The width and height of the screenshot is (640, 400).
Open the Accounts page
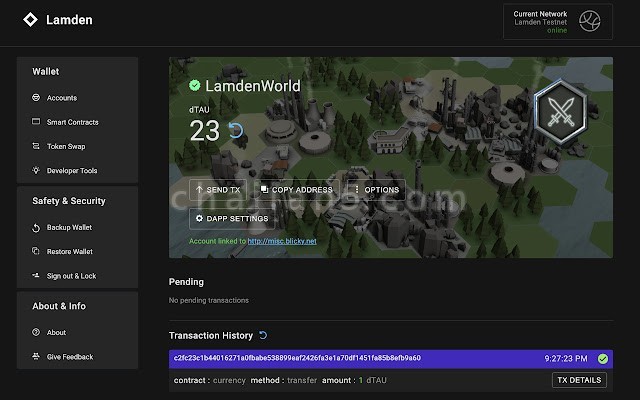pos(61,98)
